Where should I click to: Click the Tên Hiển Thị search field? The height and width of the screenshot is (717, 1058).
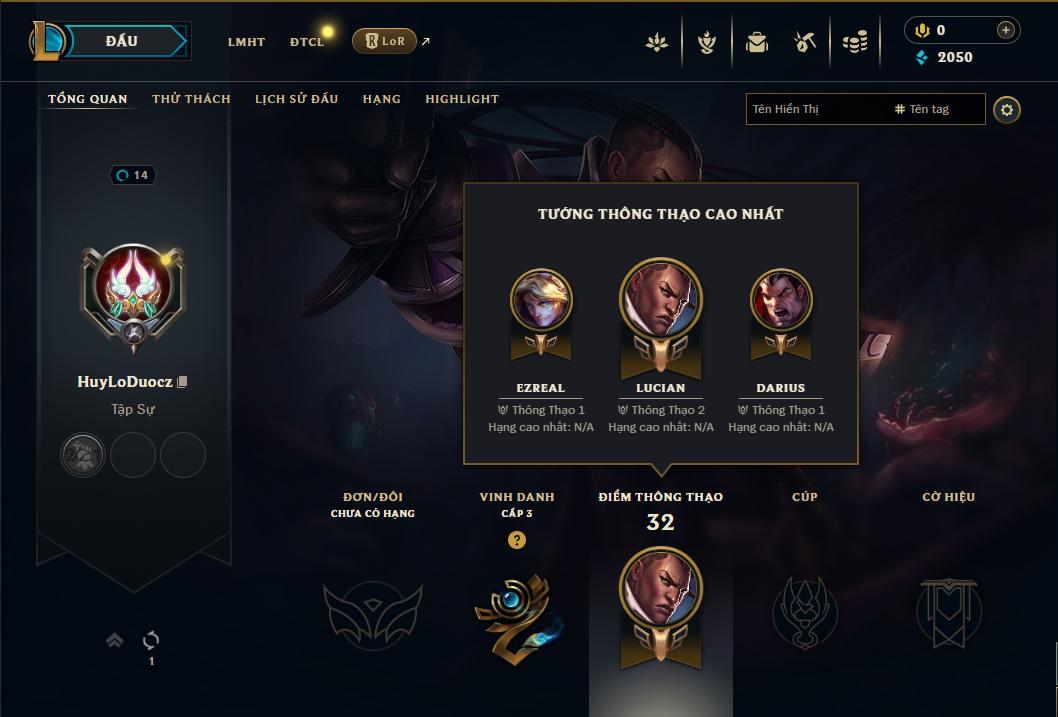[x=818, y=109]
